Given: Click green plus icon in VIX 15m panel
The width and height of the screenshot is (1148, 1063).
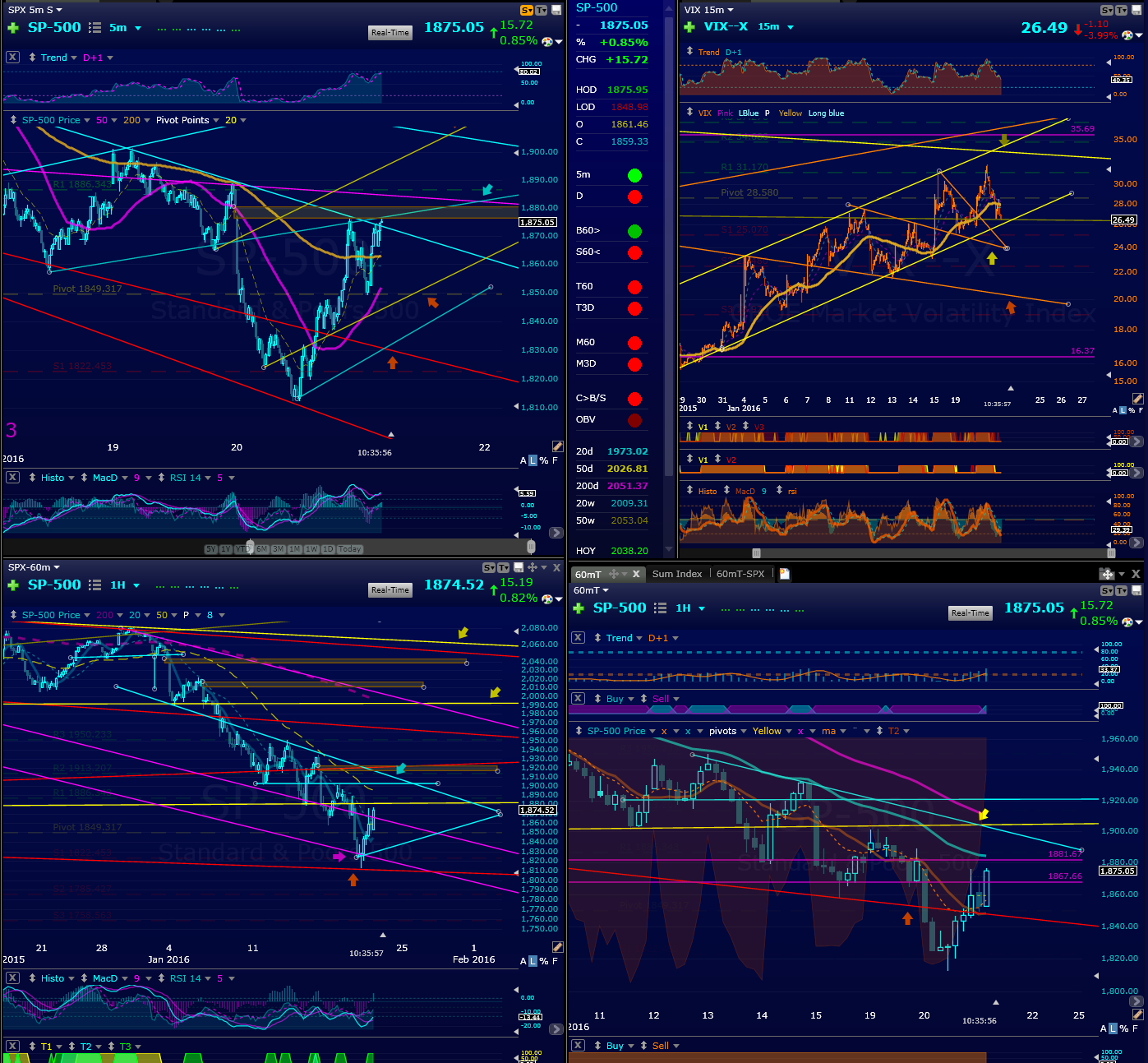Looking at the screenshot, I should click(689, 27).
